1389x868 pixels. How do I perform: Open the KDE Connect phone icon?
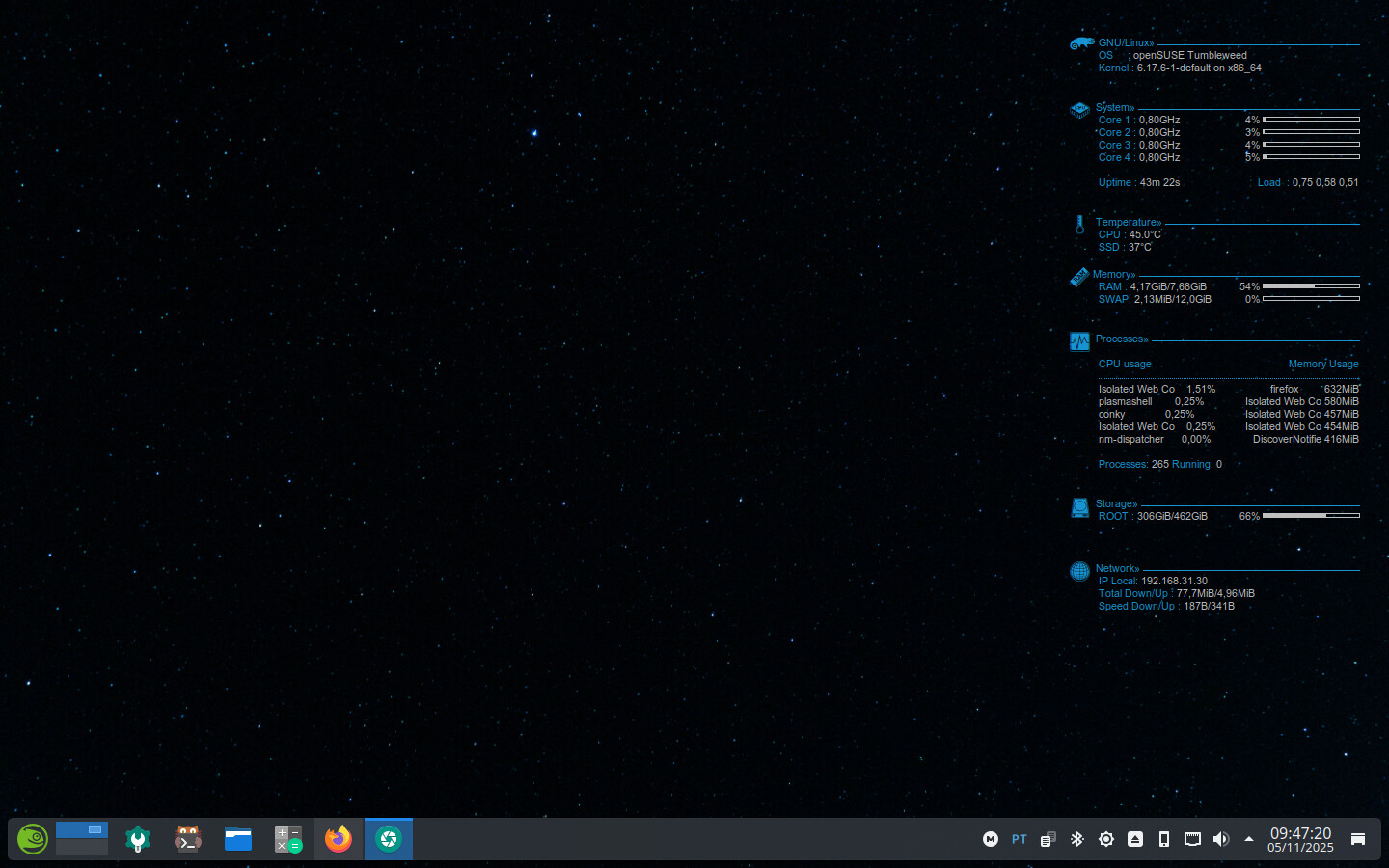click(1164, 839)
